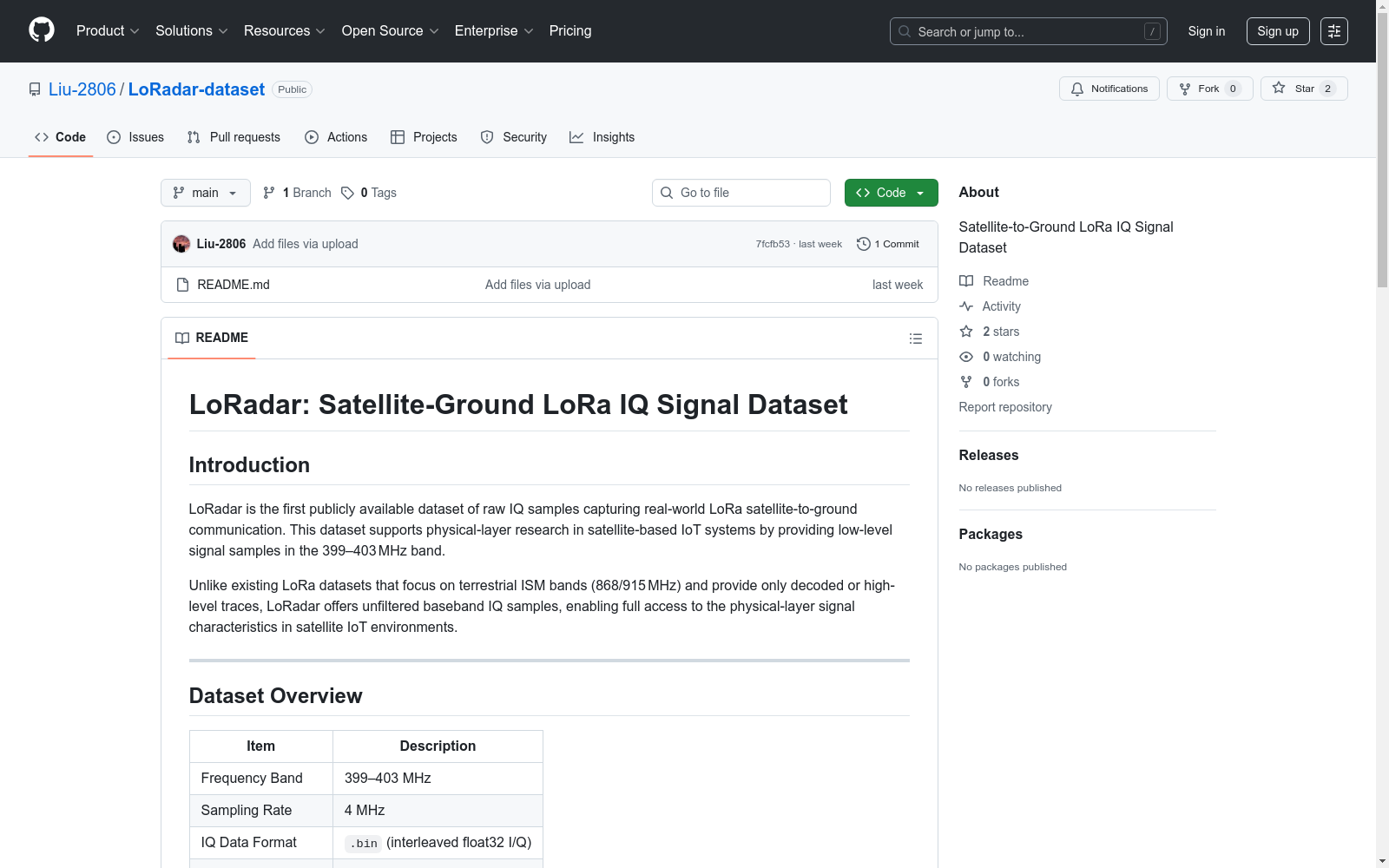Image resolution: width=1389 pixels, height=868 pixels.
Task: Open the Security tab
Action: (x=514, y=137)
